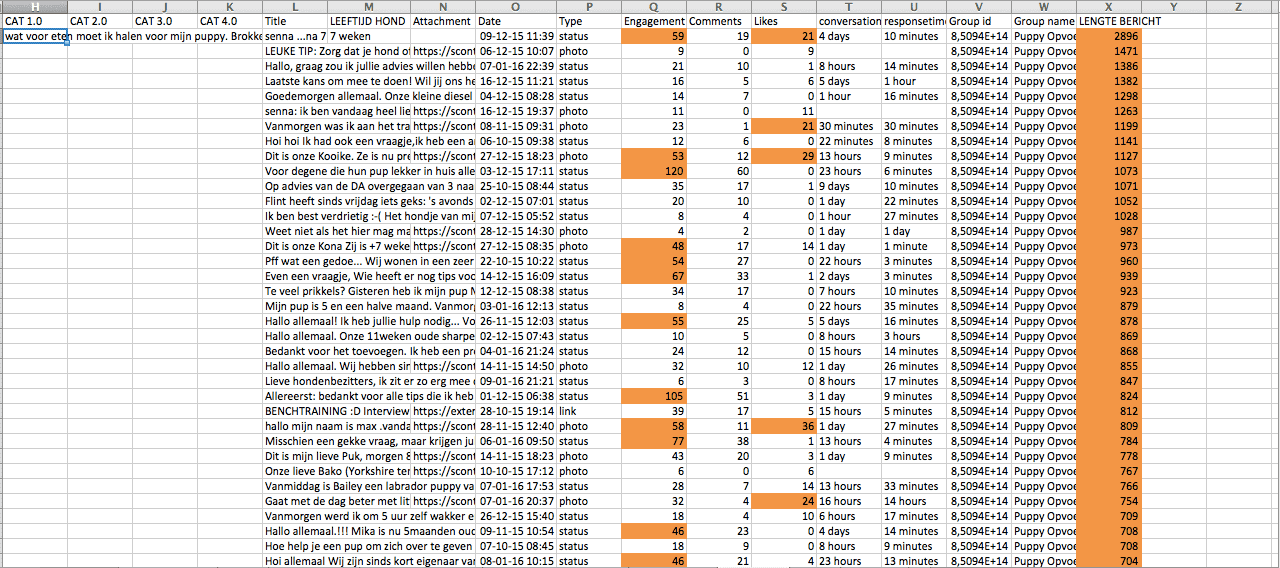Select the 'Goedemorgen allemaal' title cell
Viewport: 1280px width, 568px height.
(294, 96)
